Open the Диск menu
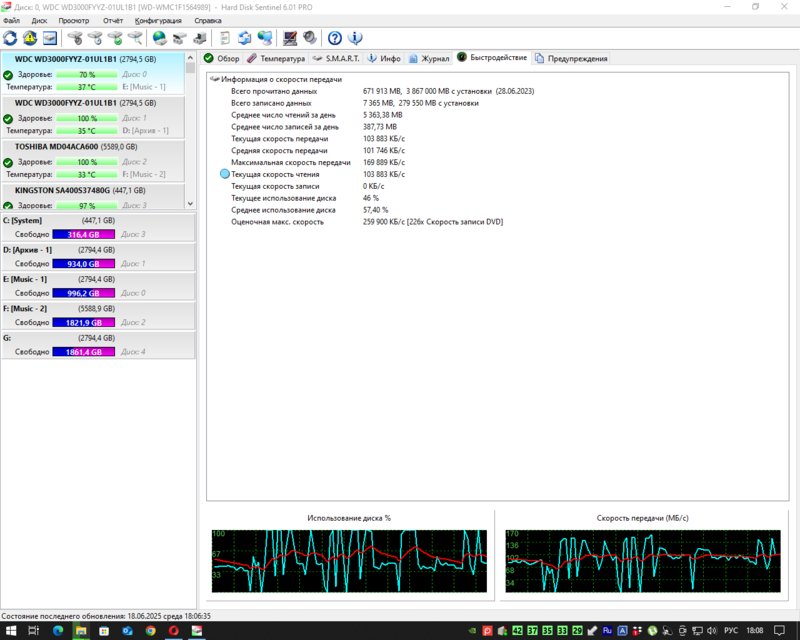The height and width of the screenshot is (640, 800). click(39, 20)
